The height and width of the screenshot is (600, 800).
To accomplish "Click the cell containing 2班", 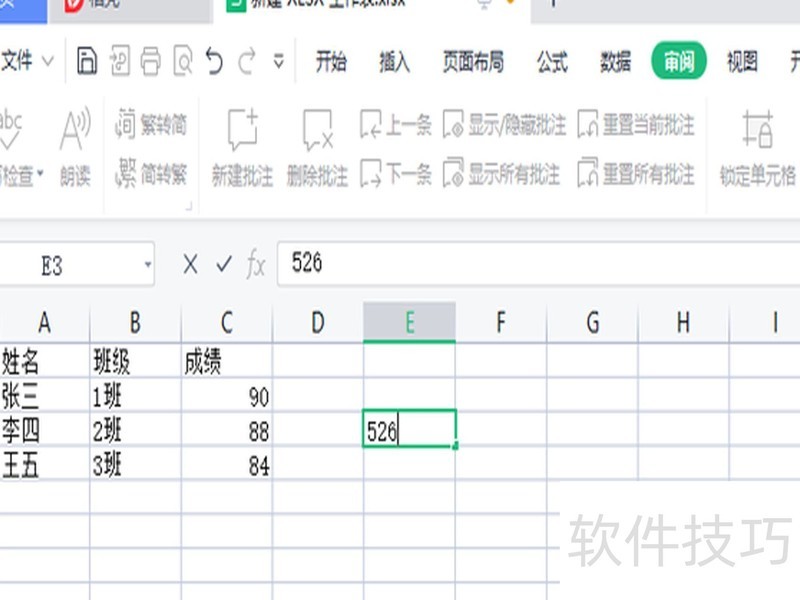I will coord(135,430).
